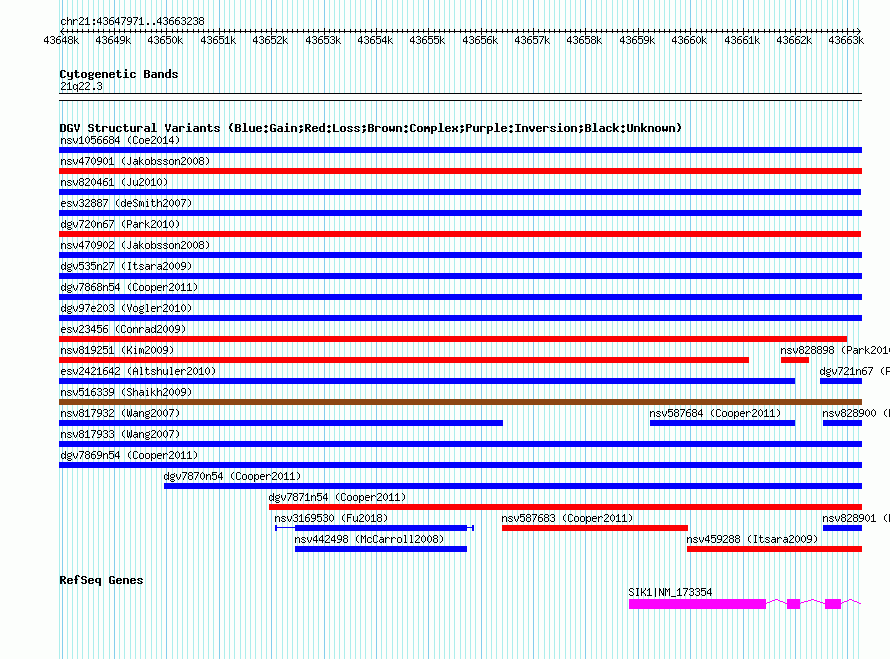Click the RefSeq Genes track title
This screenshot has width=890, height=659.
coord(101,580)
